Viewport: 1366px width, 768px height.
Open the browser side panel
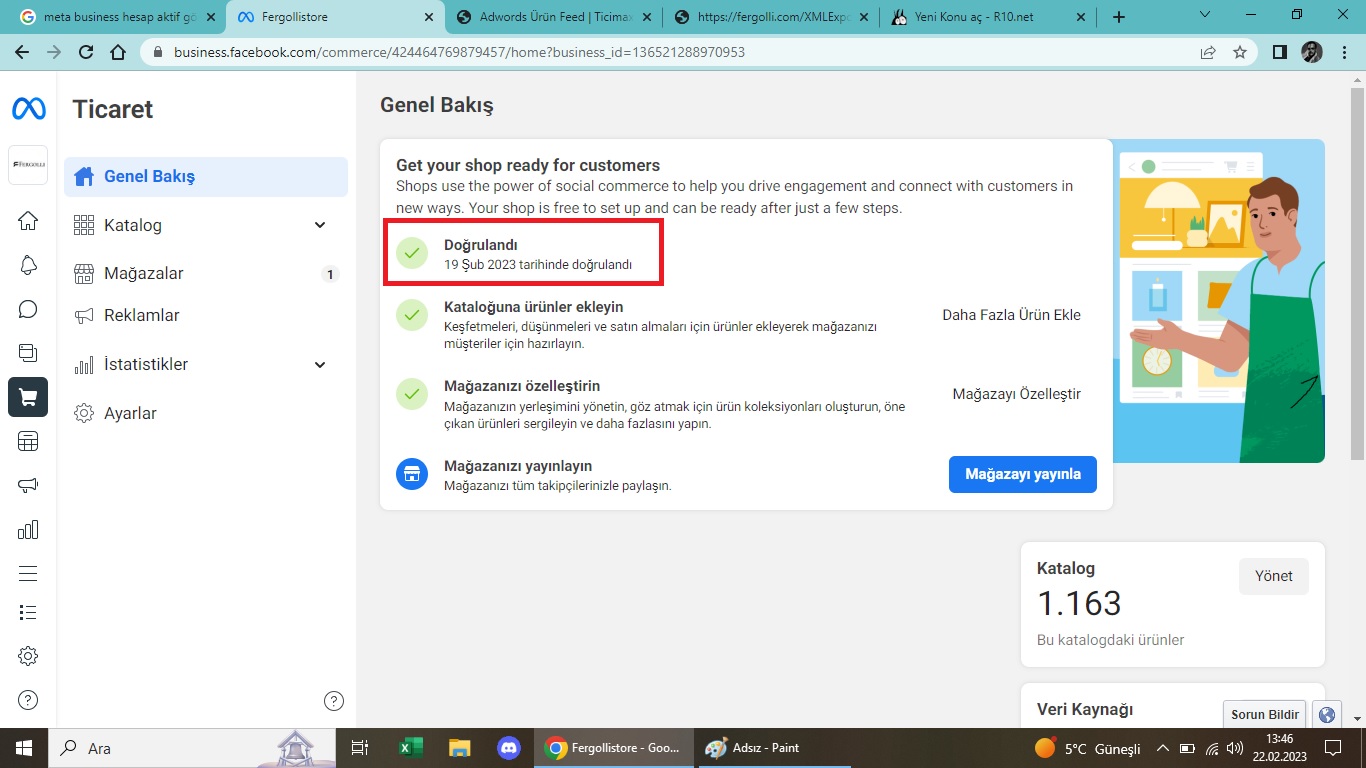[x=1279, y=52]
